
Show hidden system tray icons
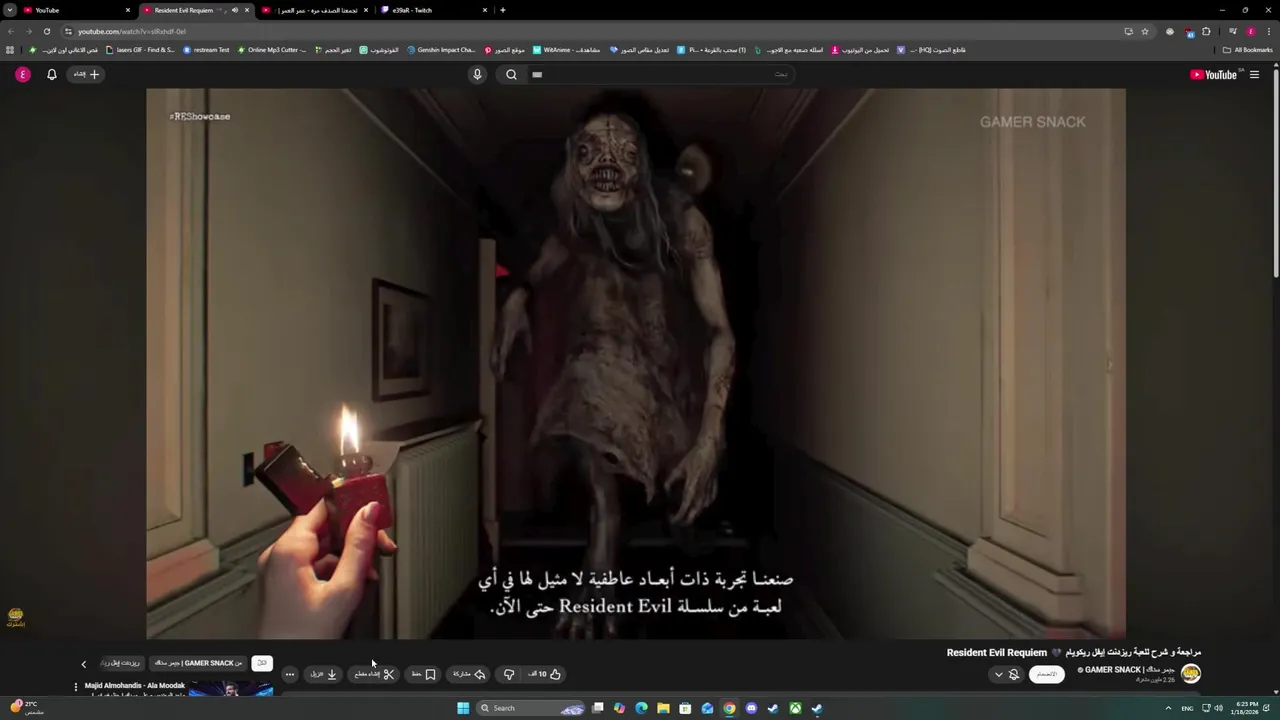(x=1168, y=708)
